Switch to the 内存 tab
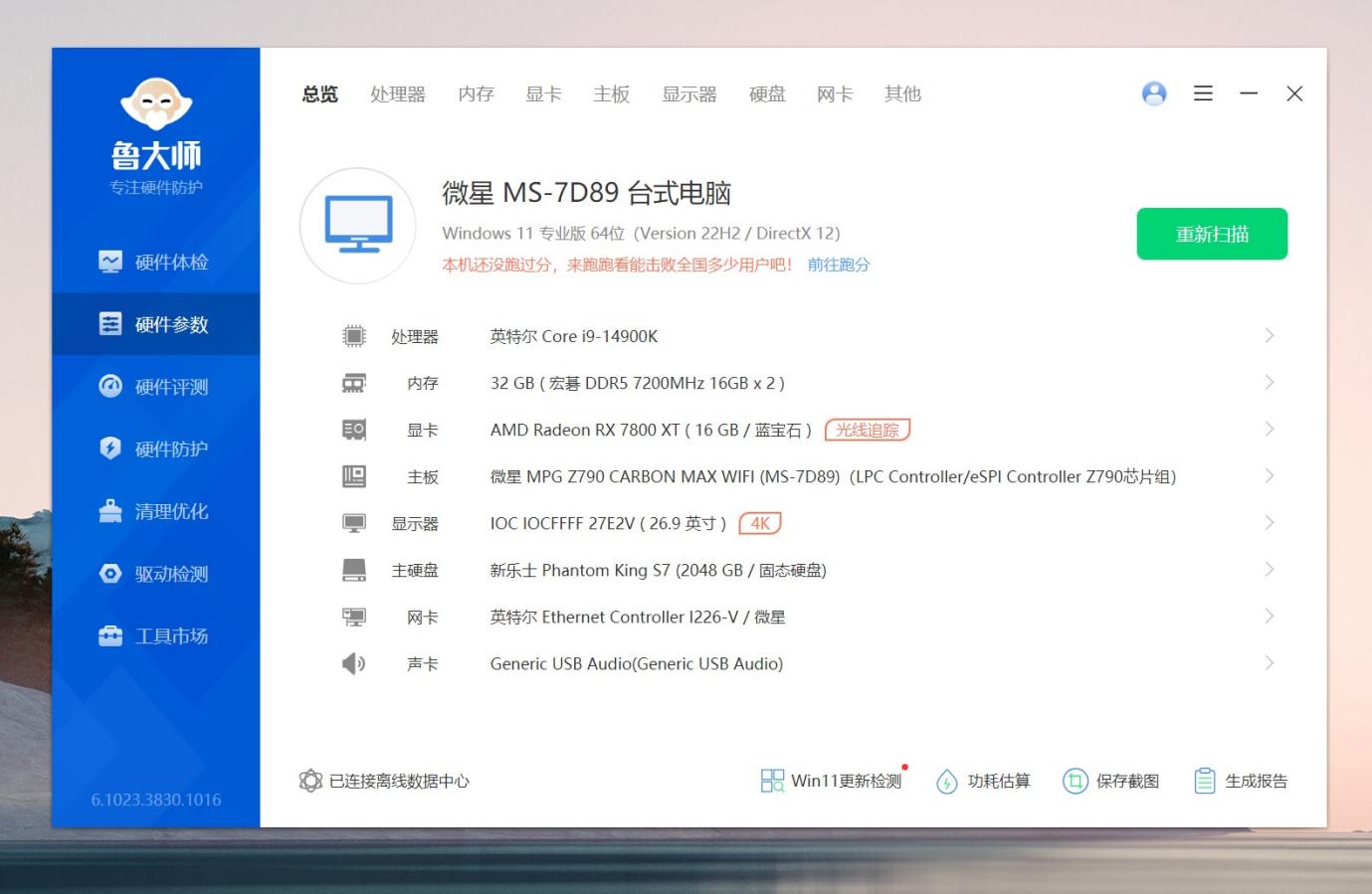This screenshot has height=894, width=1372. (x=476, y=94)
